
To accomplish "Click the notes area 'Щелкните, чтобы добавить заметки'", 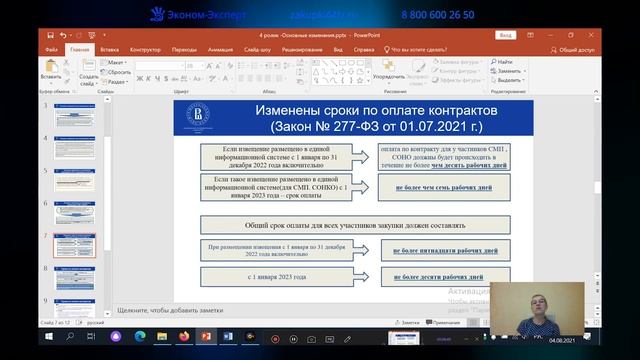I will click(170, 310).
